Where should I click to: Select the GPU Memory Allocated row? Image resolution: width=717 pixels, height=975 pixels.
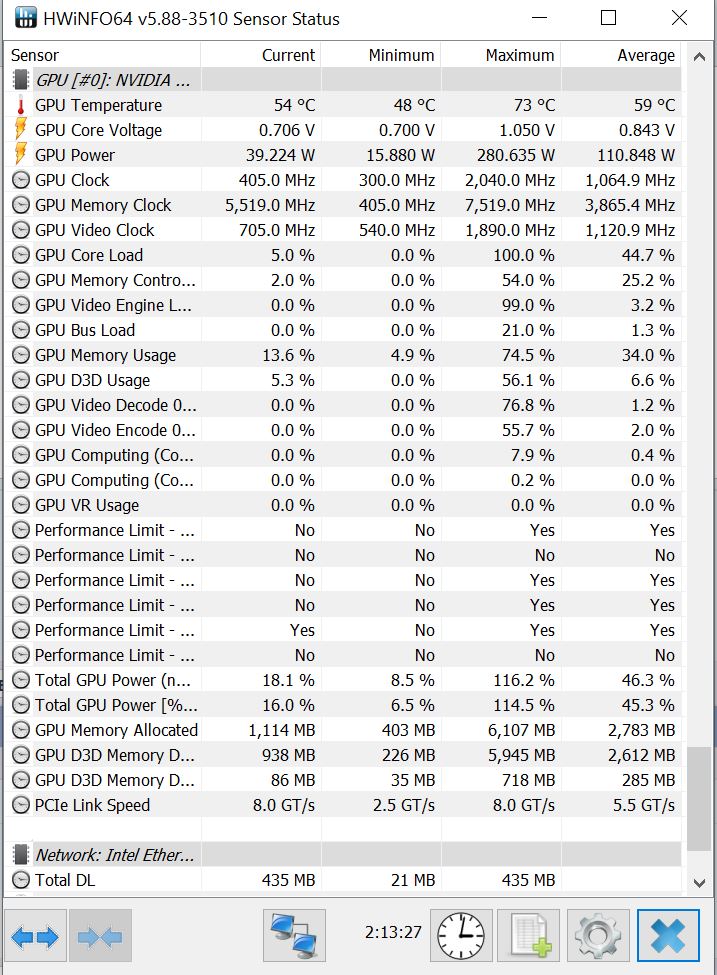[116, 730]
